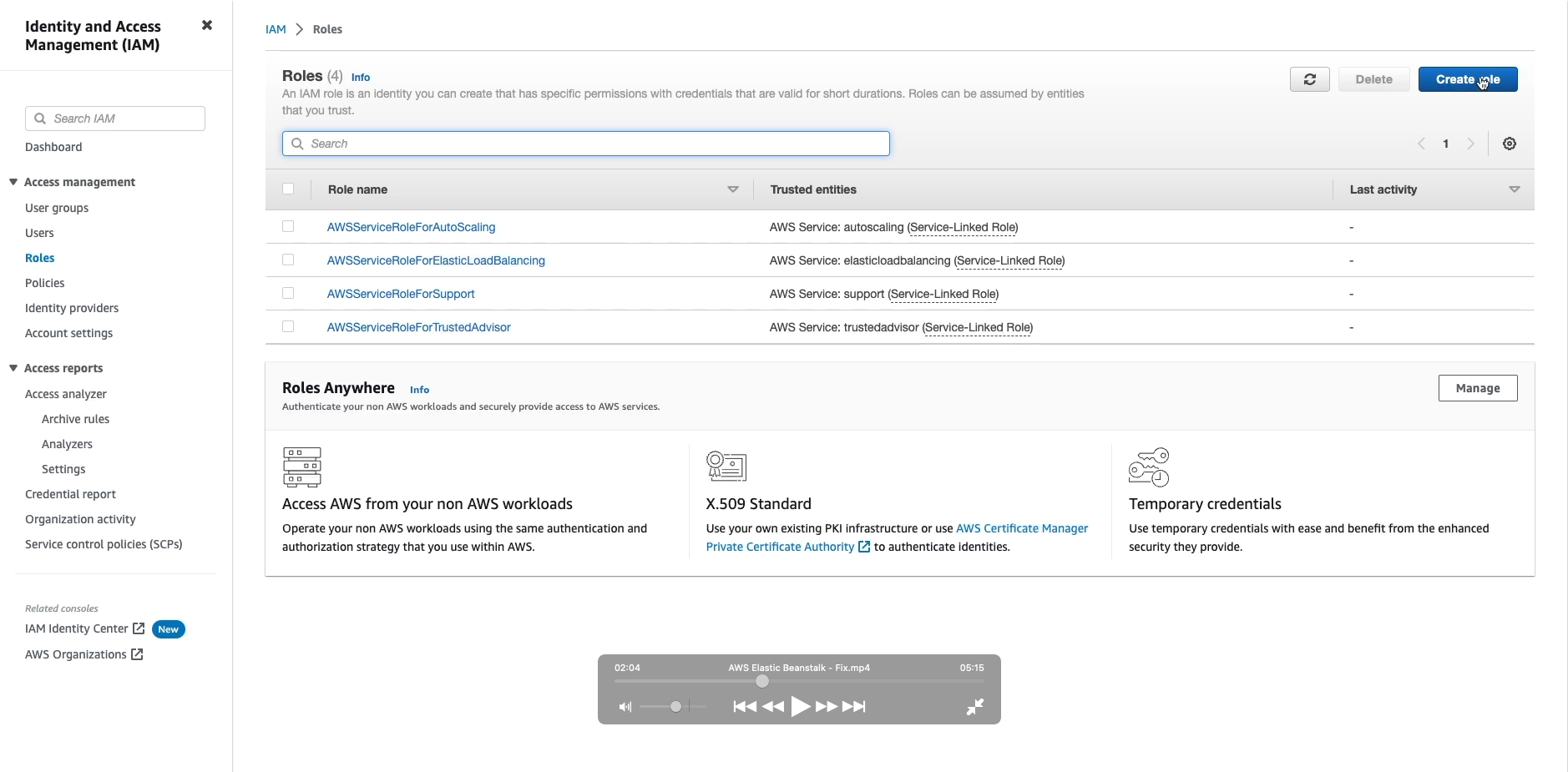Collapse the Access reports section
The width and height of the screenshot is (1568, 772).
tap(14, 366)
